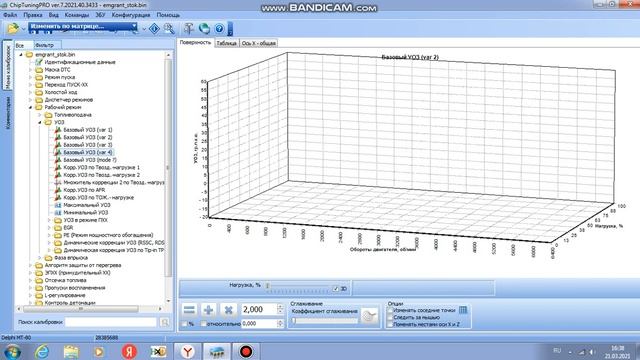The image size is (640, 360).
Task: Open the media player taskbar icon
Action: 99,351
